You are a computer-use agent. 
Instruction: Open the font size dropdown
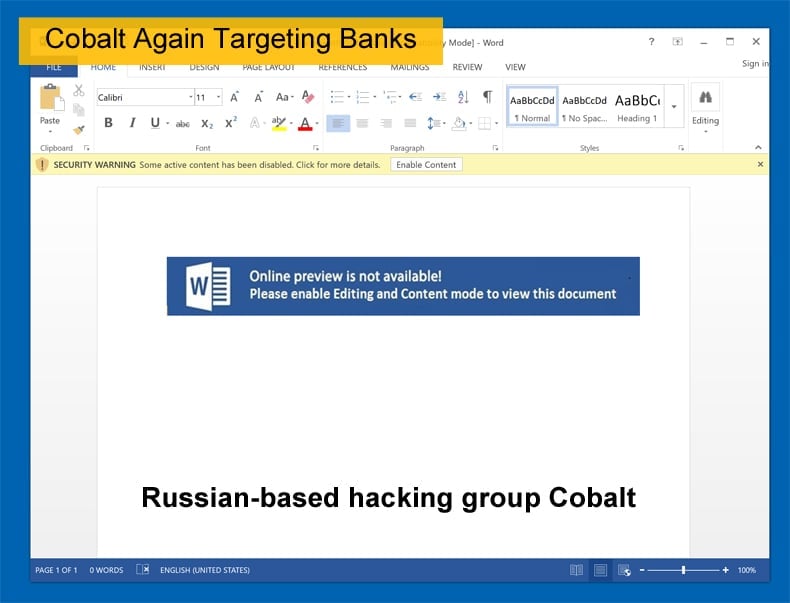(x=219, y=97)
